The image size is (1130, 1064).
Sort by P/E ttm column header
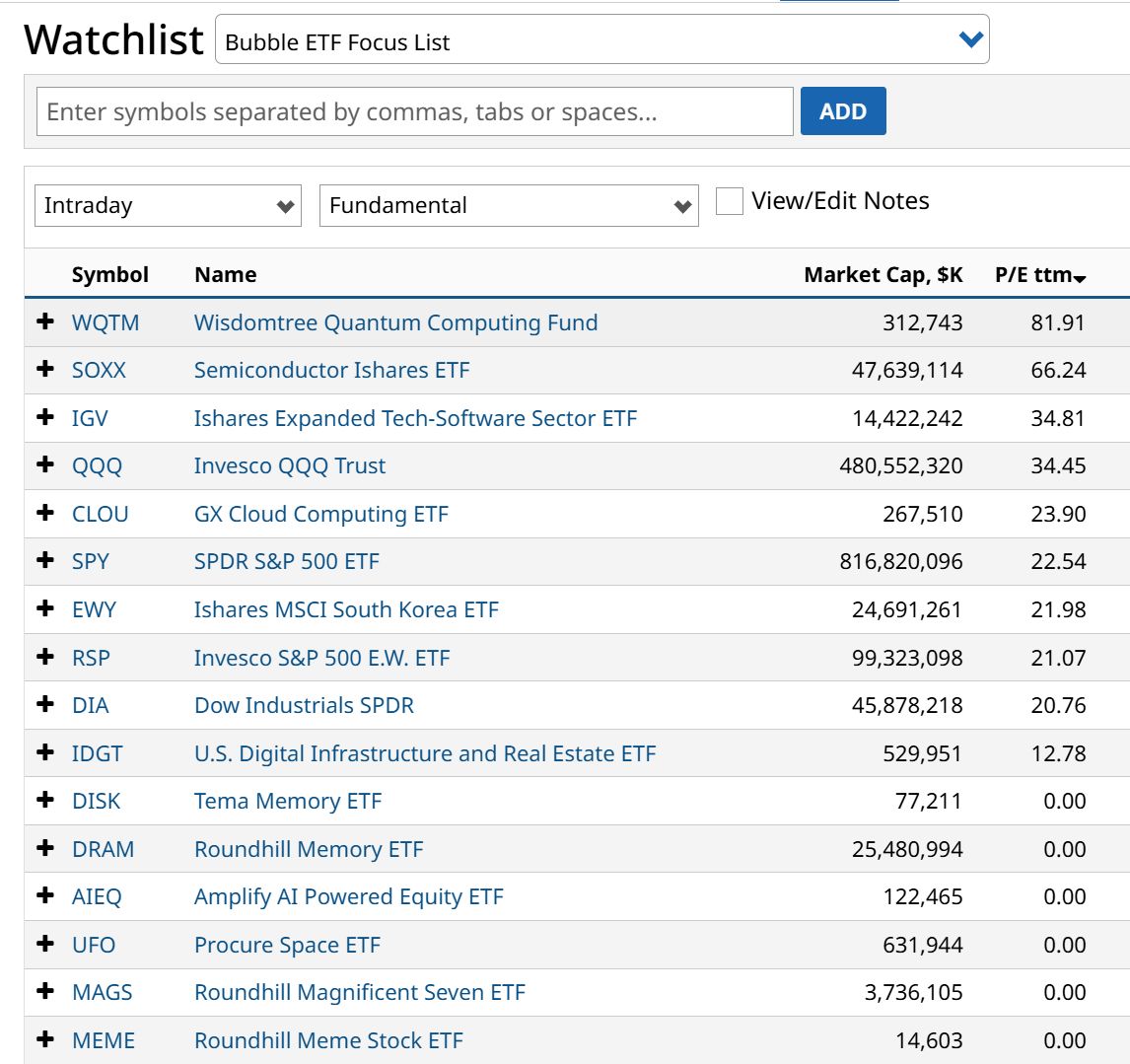tap(1040, 275)
